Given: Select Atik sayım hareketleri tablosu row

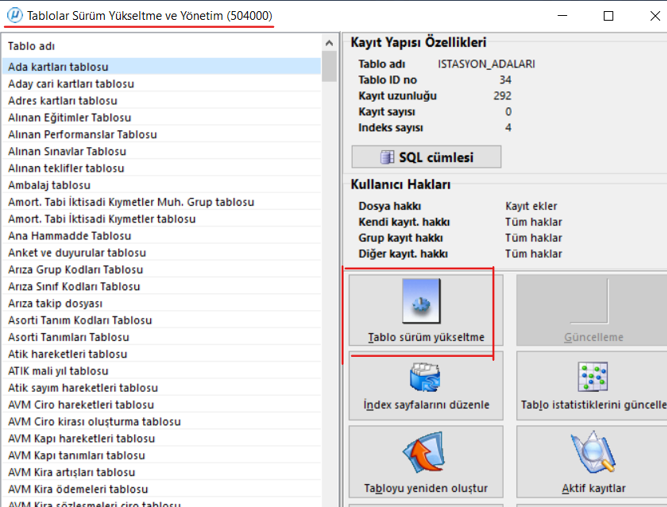Looking at the screenshot, I should click(162, 388).
